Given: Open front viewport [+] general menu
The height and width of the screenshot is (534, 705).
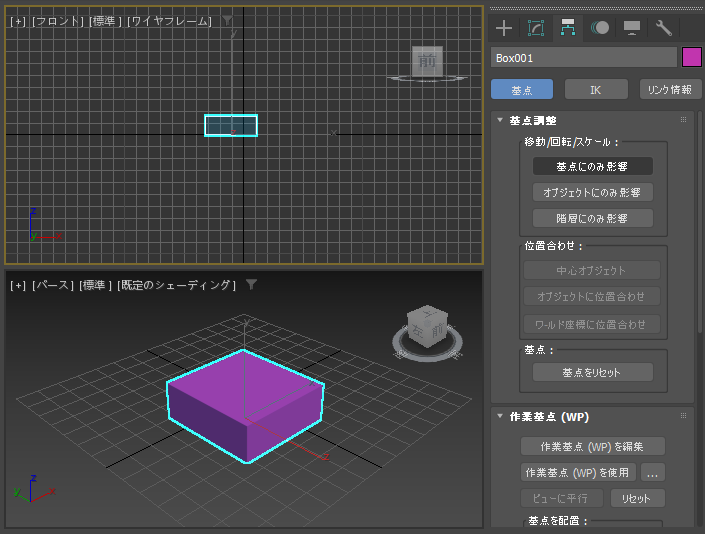Looking at the screenshot, I should pyautogui.click(x=18, y=21).
